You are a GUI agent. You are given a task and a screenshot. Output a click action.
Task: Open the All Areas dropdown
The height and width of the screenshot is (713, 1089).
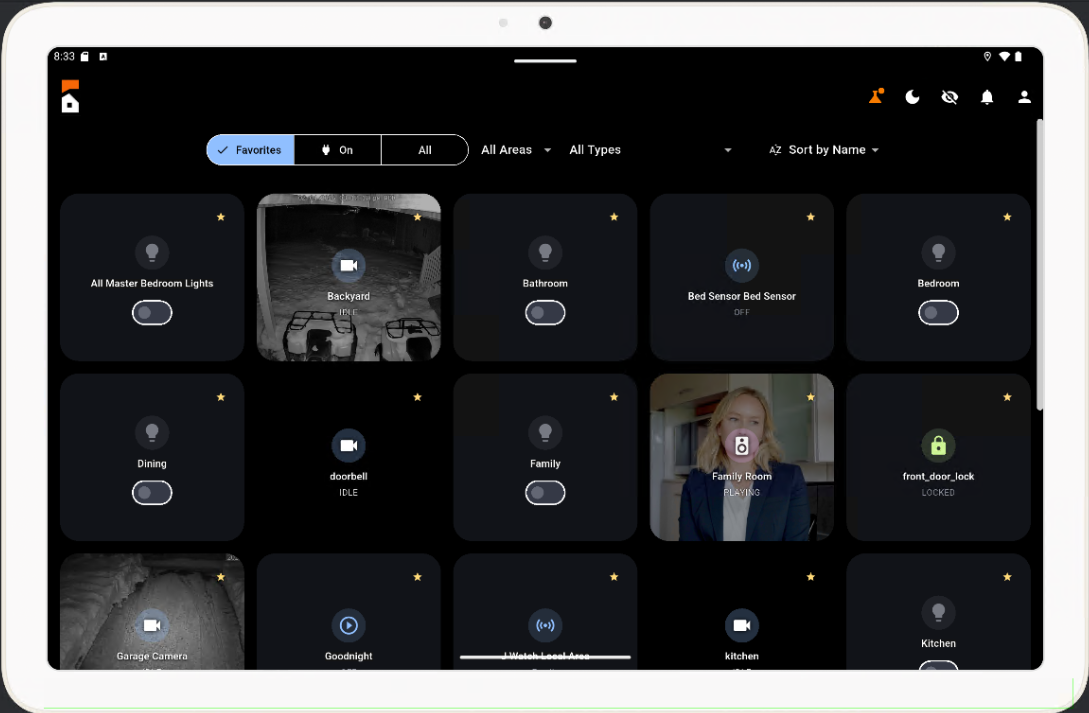coord(515,149)
